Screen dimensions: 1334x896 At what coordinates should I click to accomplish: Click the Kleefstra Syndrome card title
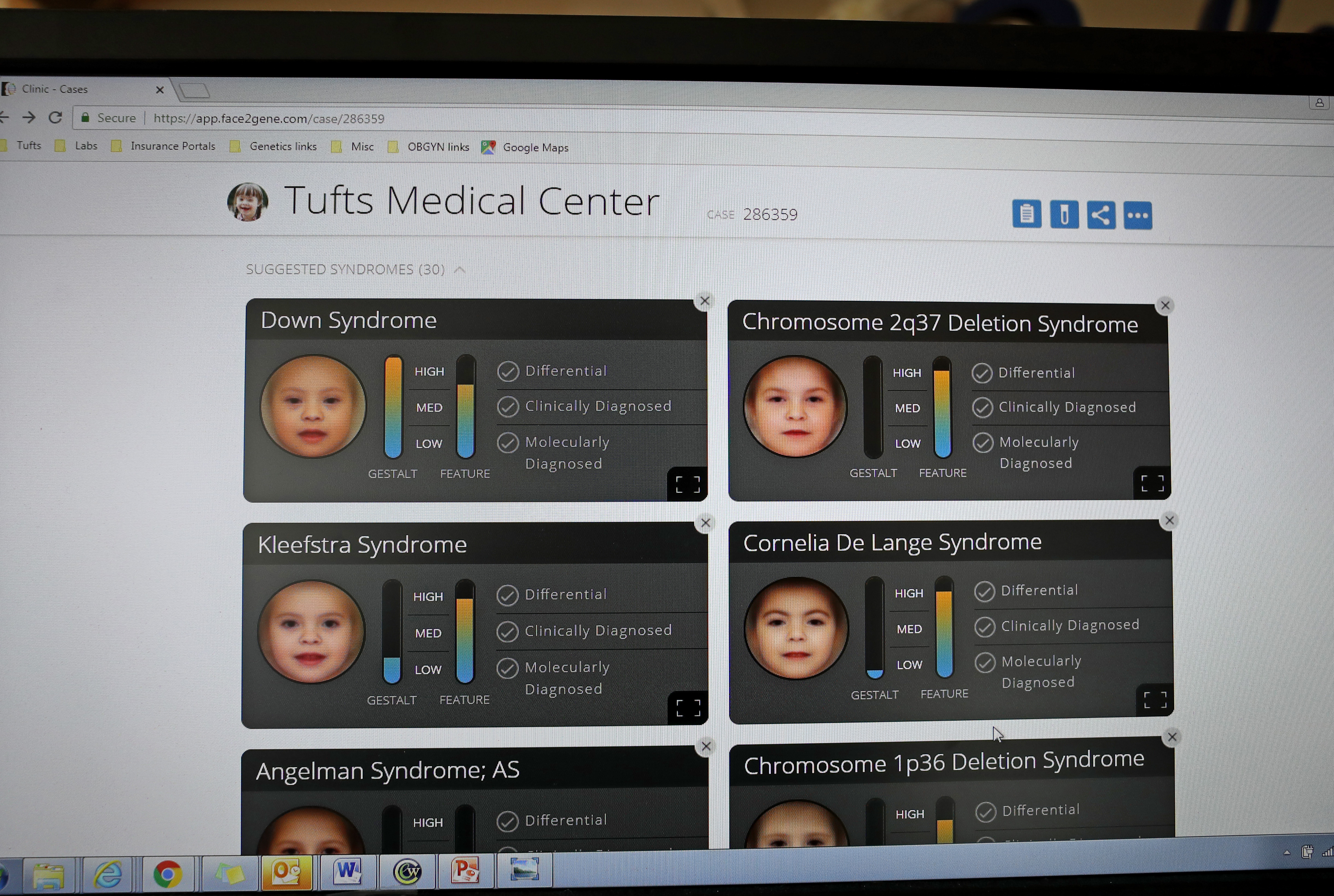362,545
